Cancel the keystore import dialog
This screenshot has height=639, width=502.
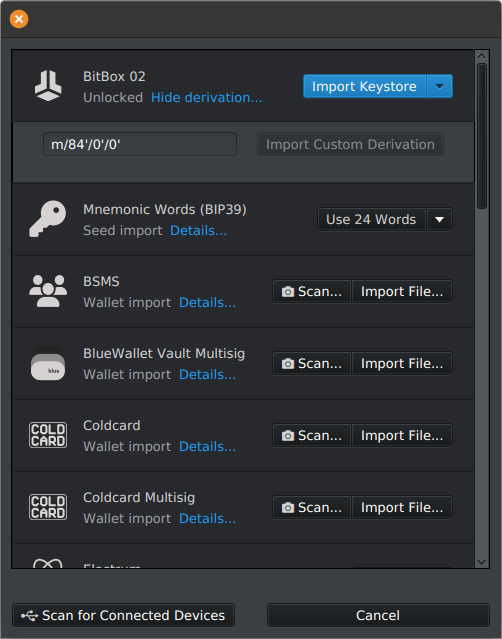tap(378, 615)
